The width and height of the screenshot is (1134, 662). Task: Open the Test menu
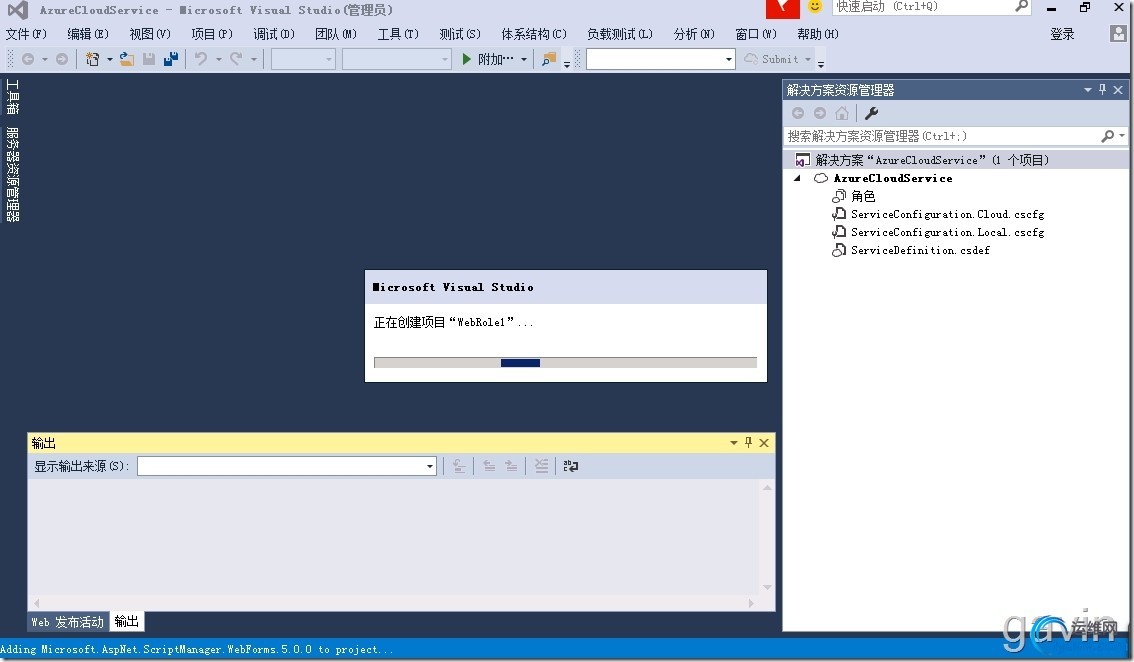[x=460, y=34]
